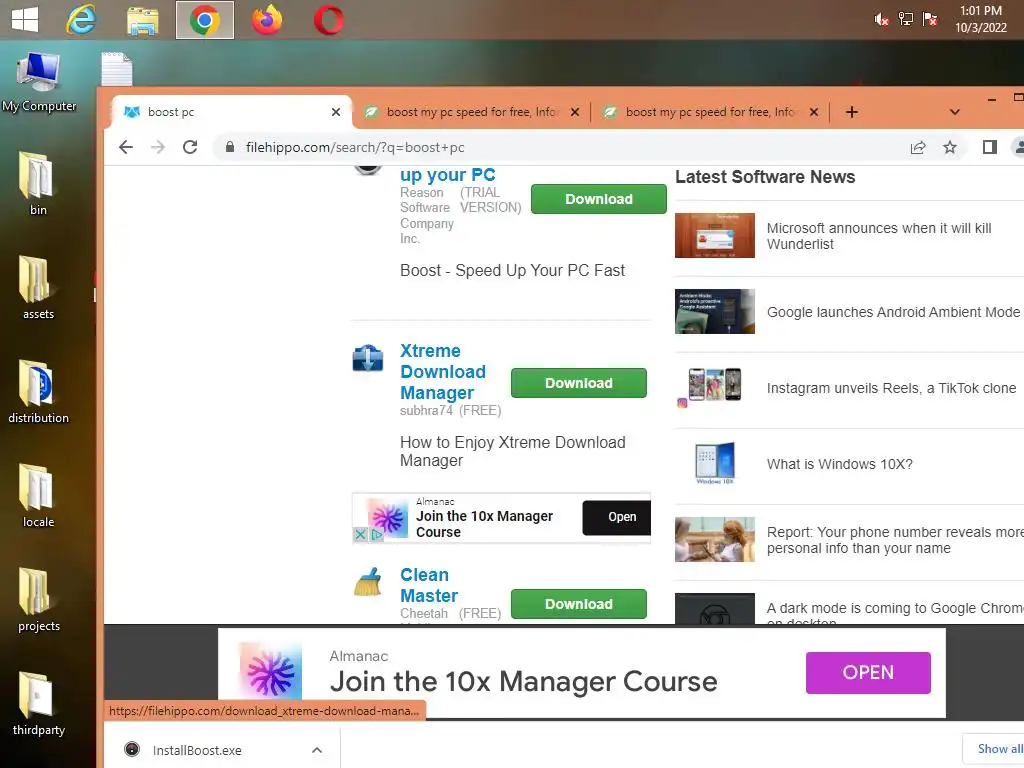Download Xtreme Download Manager
1024x768 pixels.
579,383
